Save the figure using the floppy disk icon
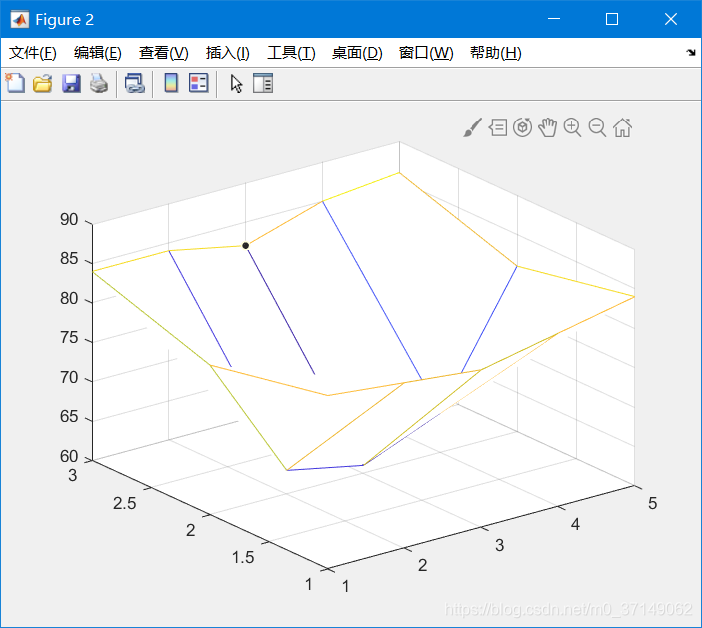The image size is (702, 628). (x=71, y=84)
